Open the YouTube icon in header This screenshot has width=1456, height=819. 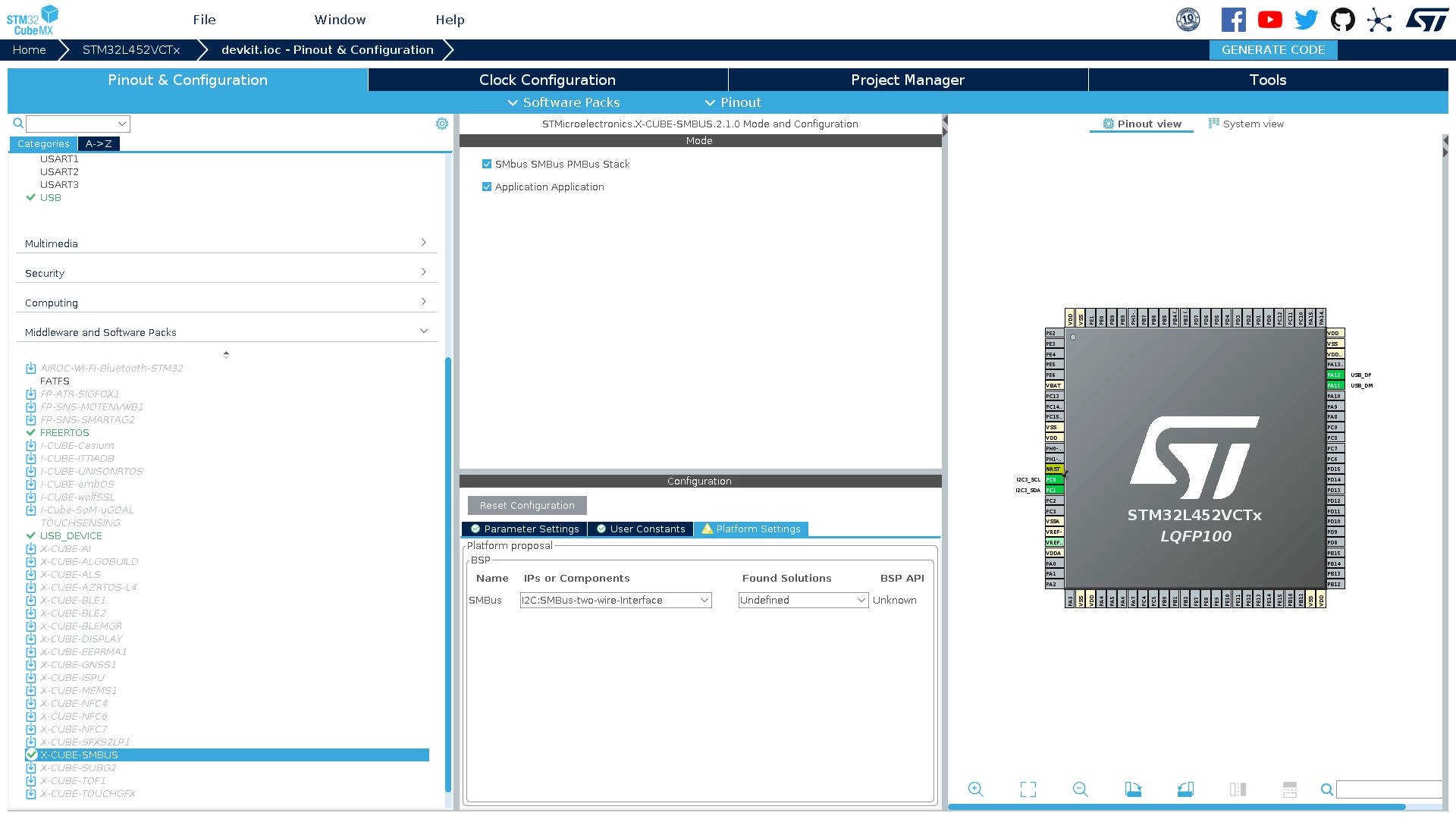pos(1269,20)
